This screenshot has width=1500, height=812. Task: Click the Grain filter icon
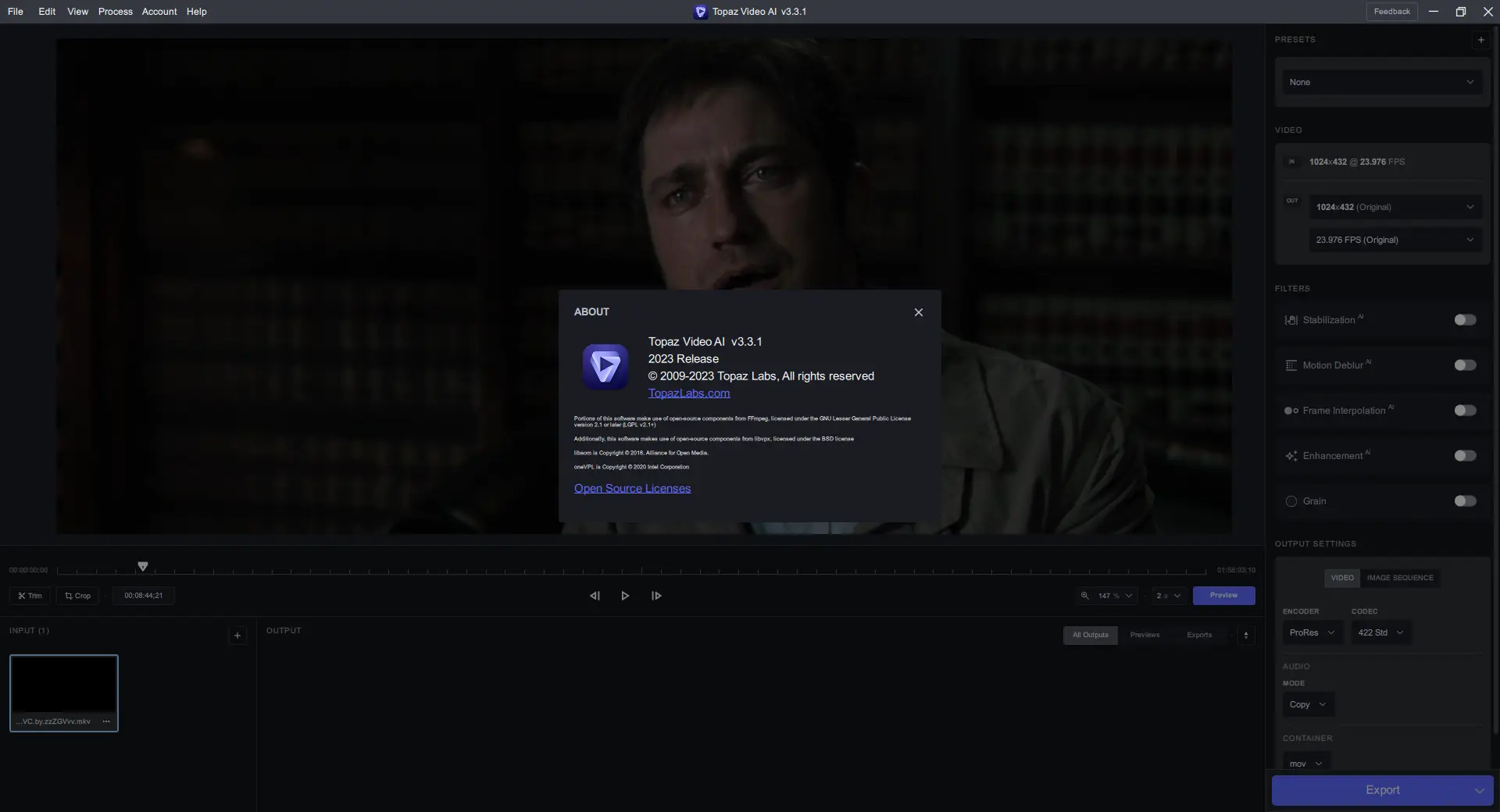[1291, 501]
